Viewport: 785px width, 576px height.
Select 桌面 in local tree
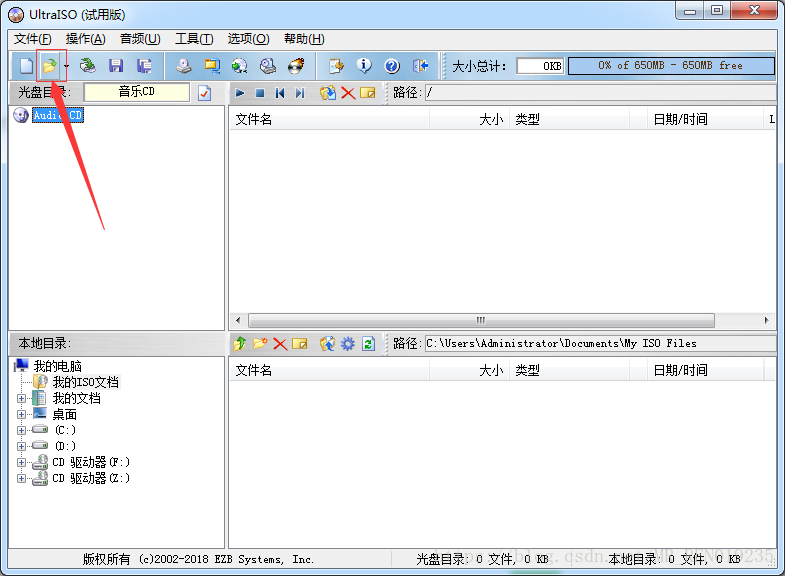coord(65,414)
